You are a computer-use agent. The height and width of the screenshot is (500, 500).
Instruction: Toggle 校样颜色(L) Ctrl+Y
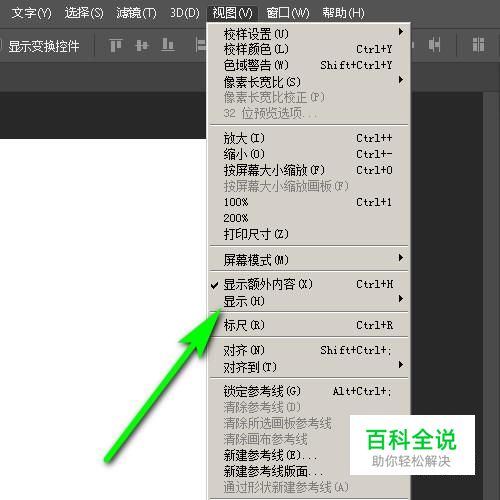(309, 49)
